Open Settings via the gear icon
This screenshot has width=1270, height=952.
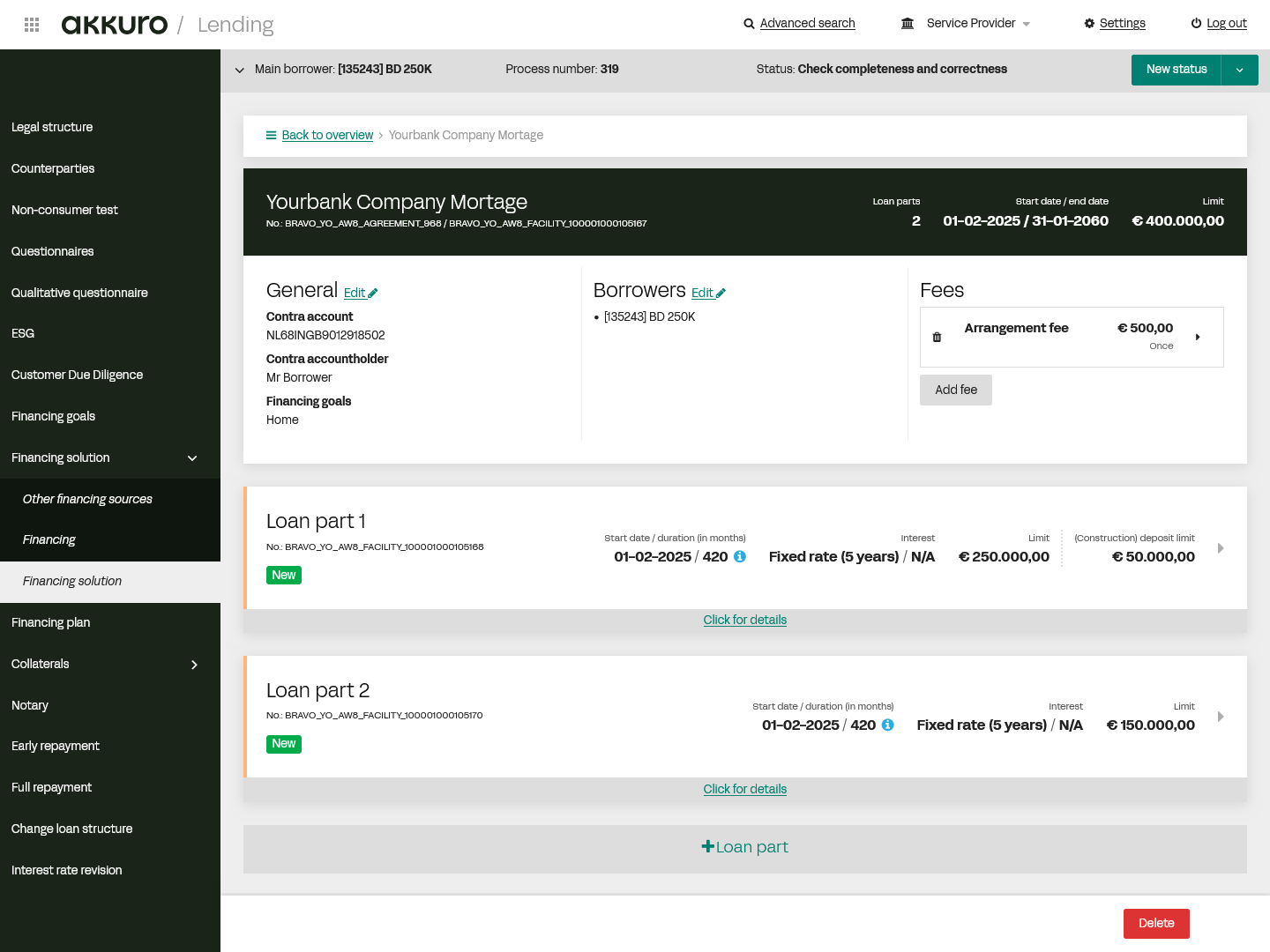click(1089, 23)
